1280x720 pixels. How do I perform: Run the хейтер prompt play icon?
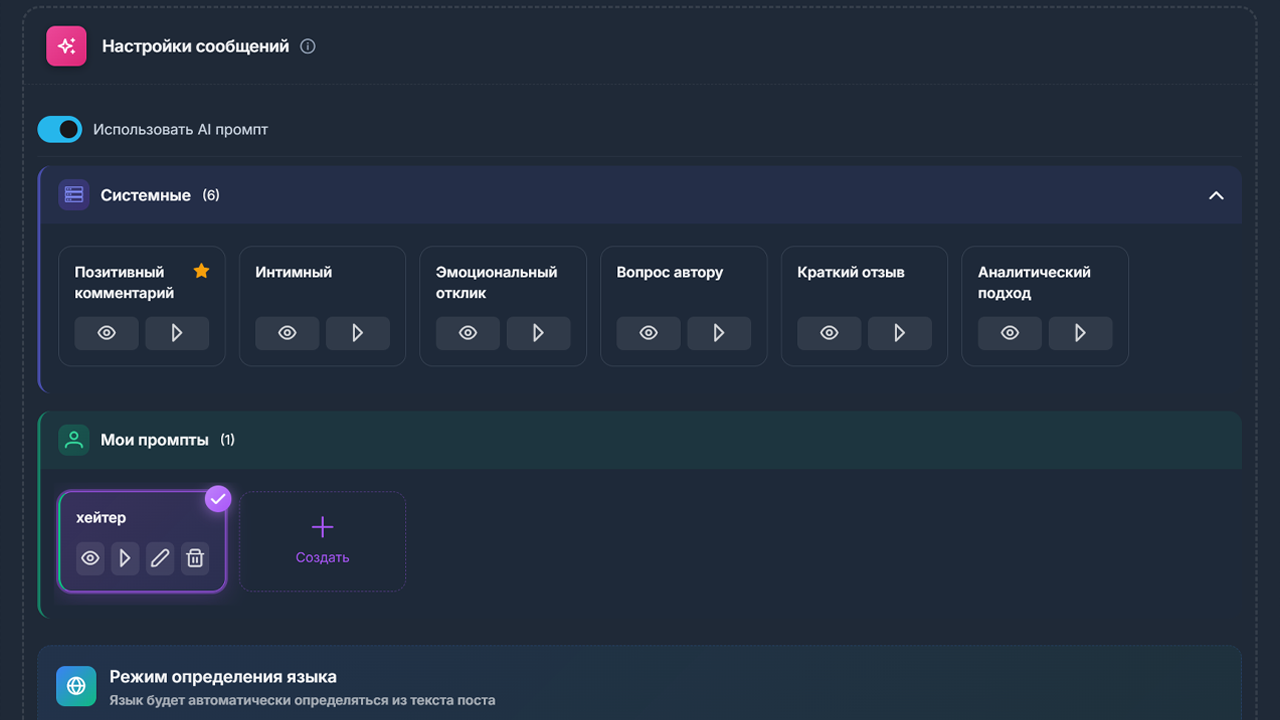125,558
